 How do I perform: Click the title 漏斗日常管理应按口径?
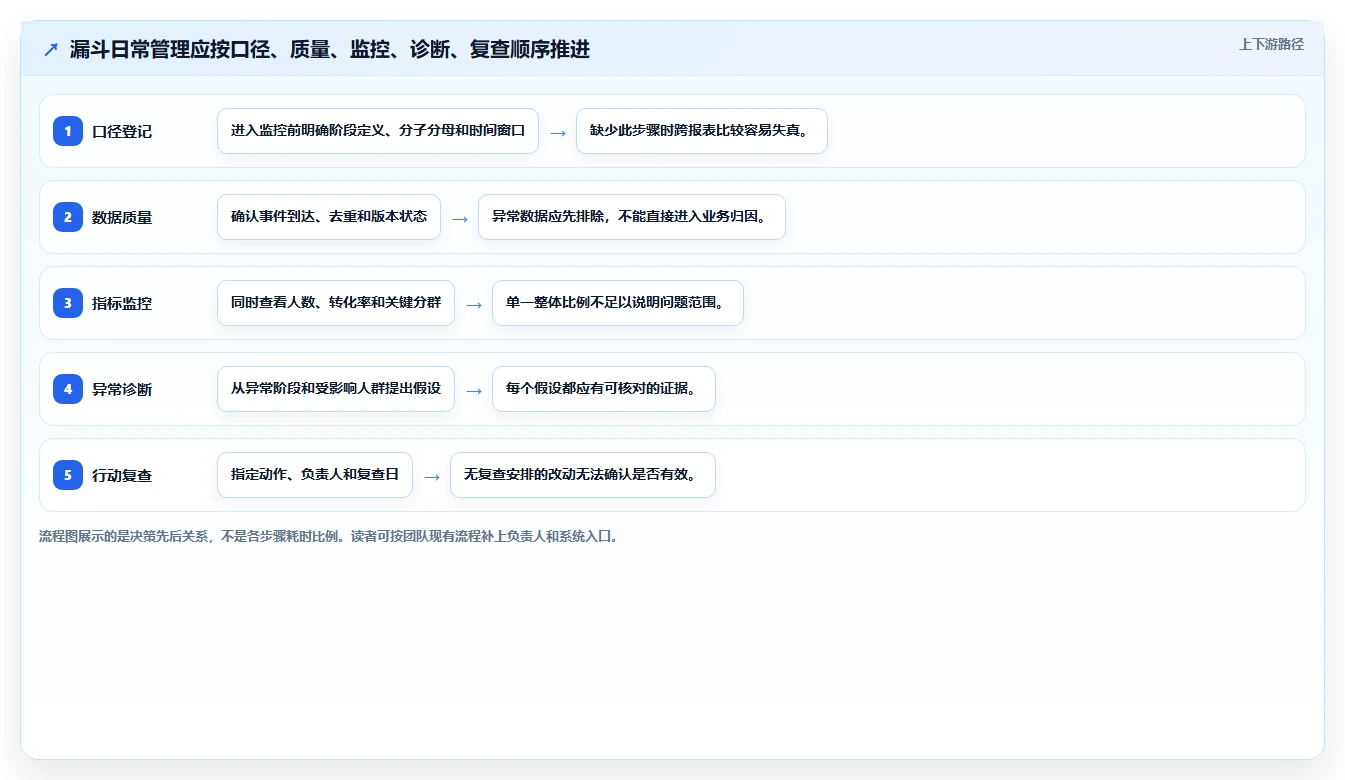click(330, 49)
